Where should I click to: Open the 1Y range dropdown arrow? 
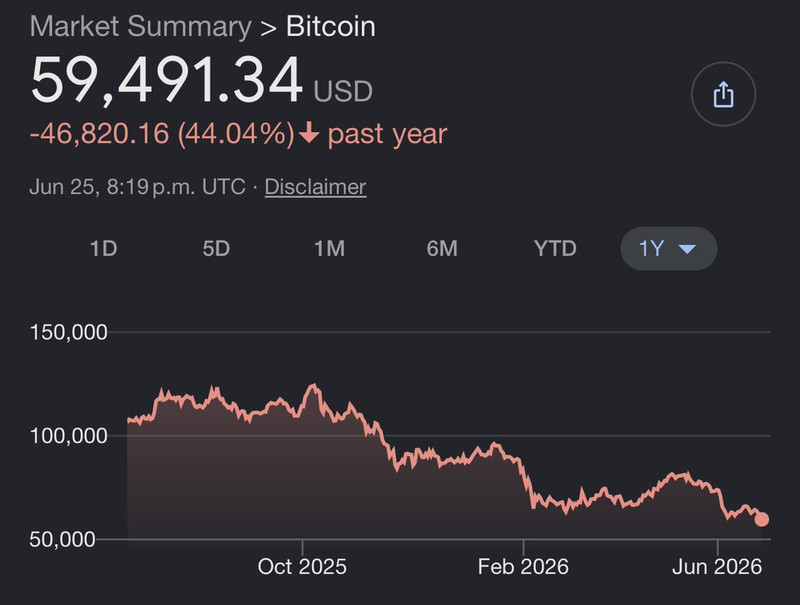tap(687, 249)
